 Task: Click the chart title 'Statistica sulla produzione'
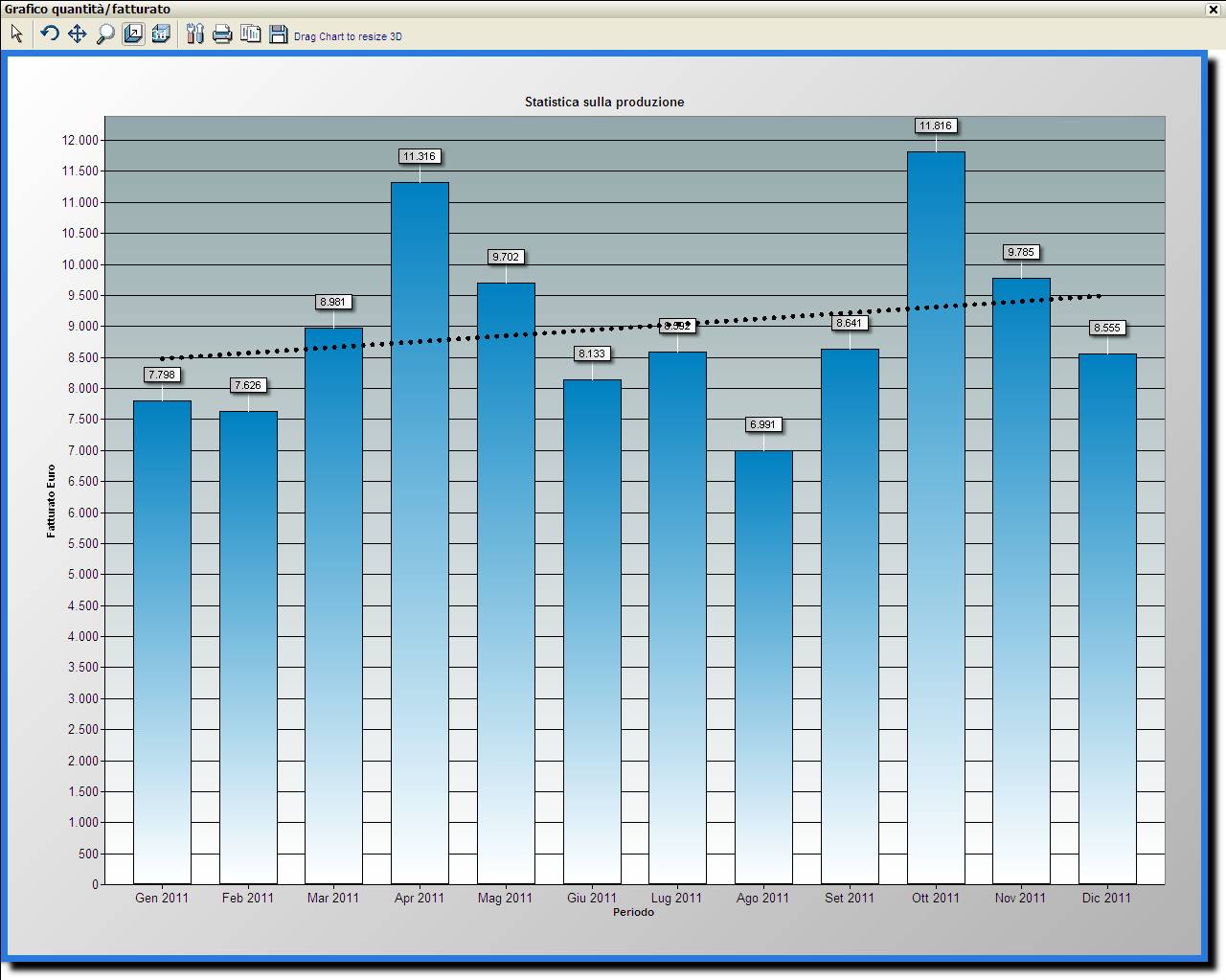point(604,102)
